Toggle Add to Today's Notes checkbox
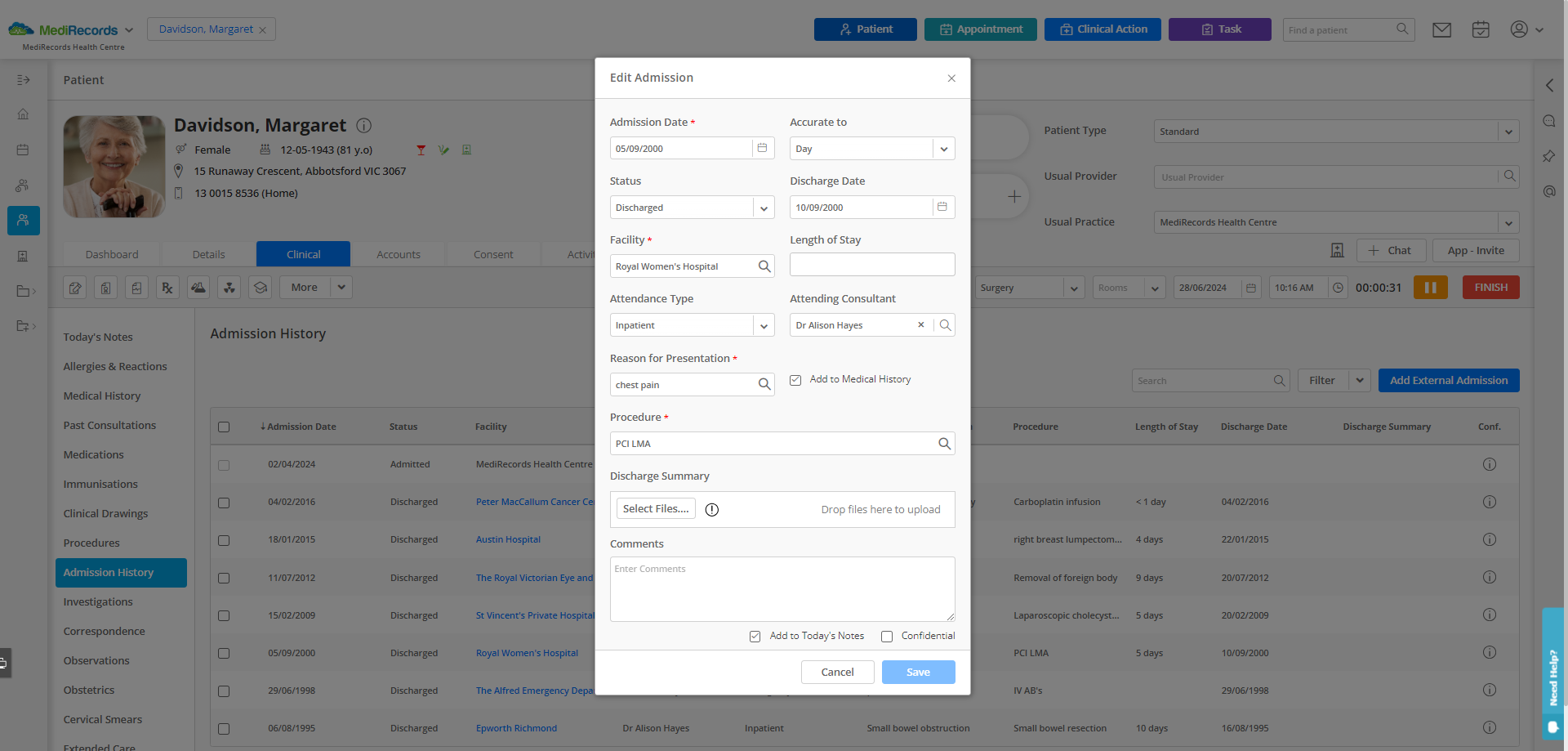Screen dimensions: 1568x751 pyautogui.click(x=755, y=637)
